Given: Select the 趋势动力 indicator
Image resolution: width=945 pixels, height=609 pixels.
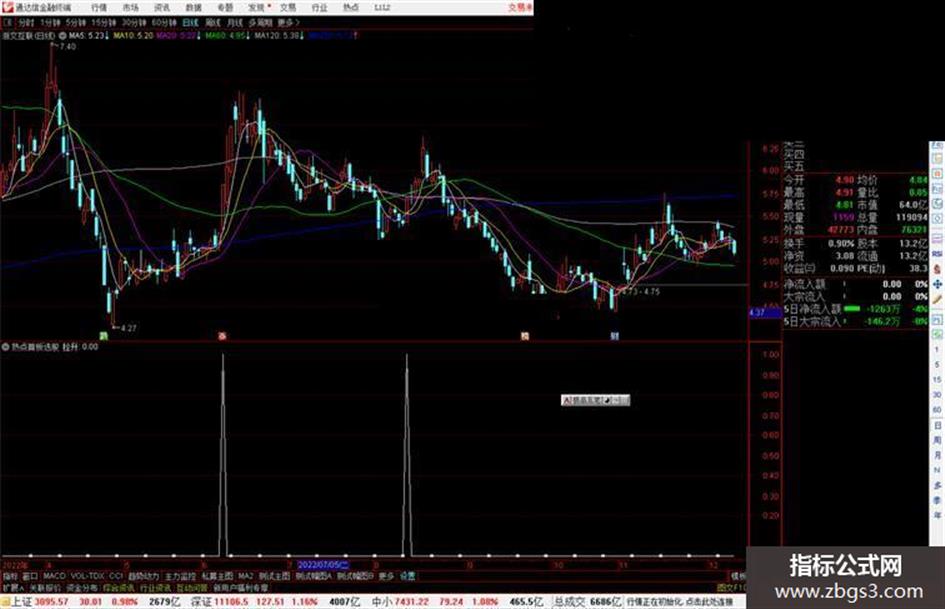Looking at the screenshot, I should (x=143, y=576).
